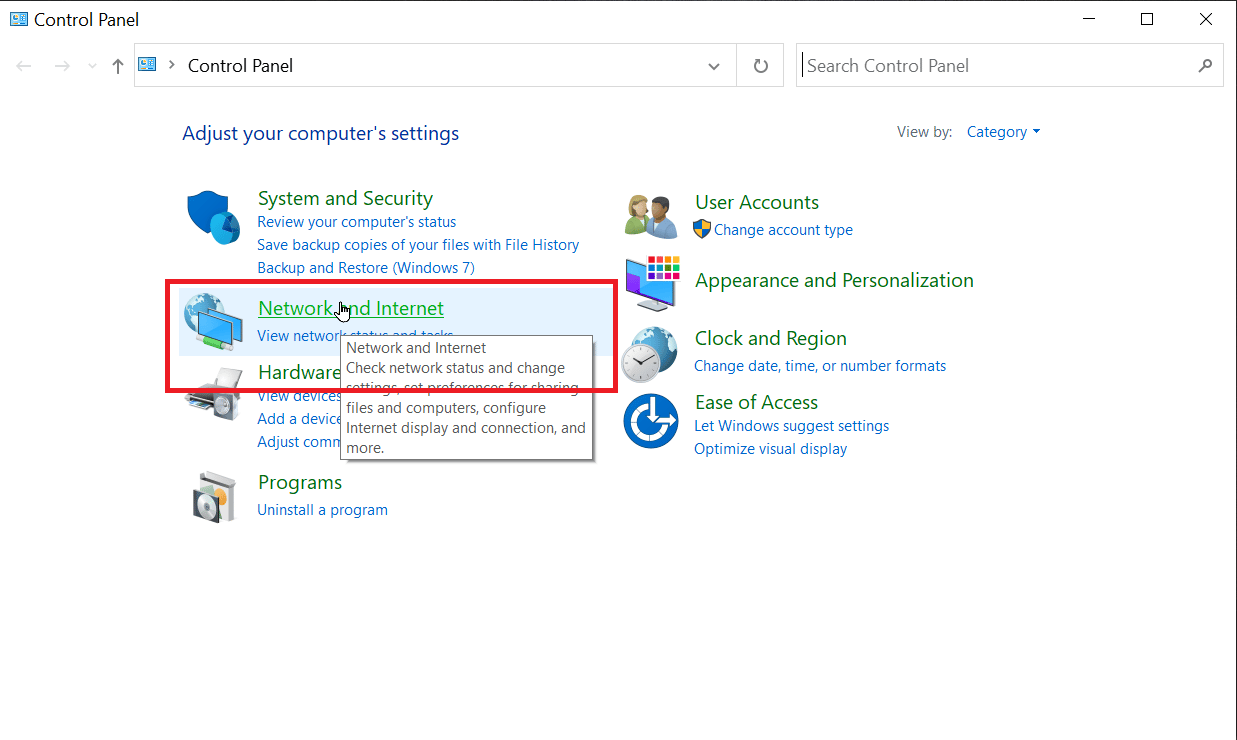Click the Network and Internet globe icon
This screenshot has height=740, width=1237.
click(x=213, y=321)
